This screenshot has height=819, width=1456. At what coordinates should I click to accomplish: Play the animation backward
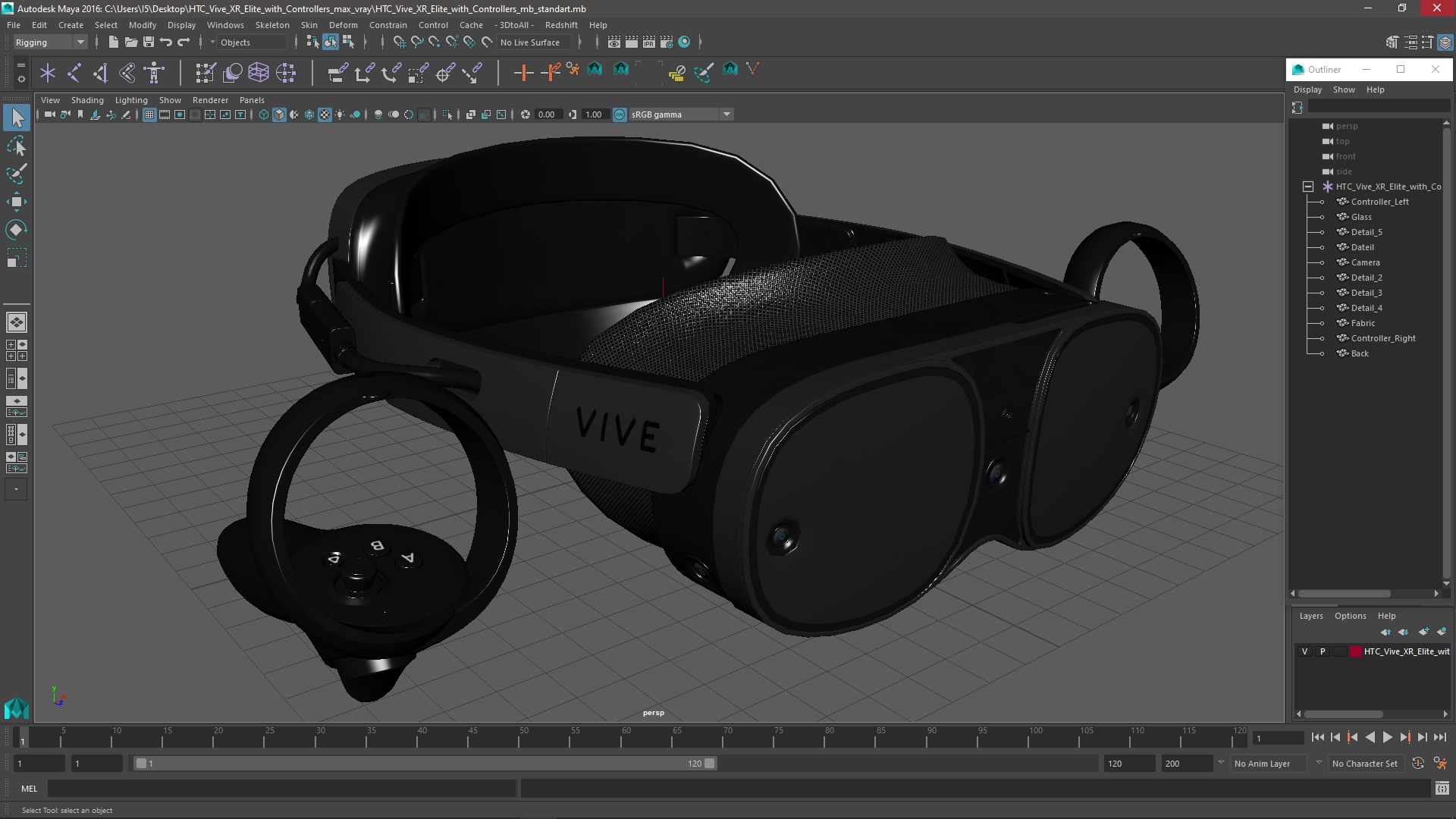pos(1370,737)
